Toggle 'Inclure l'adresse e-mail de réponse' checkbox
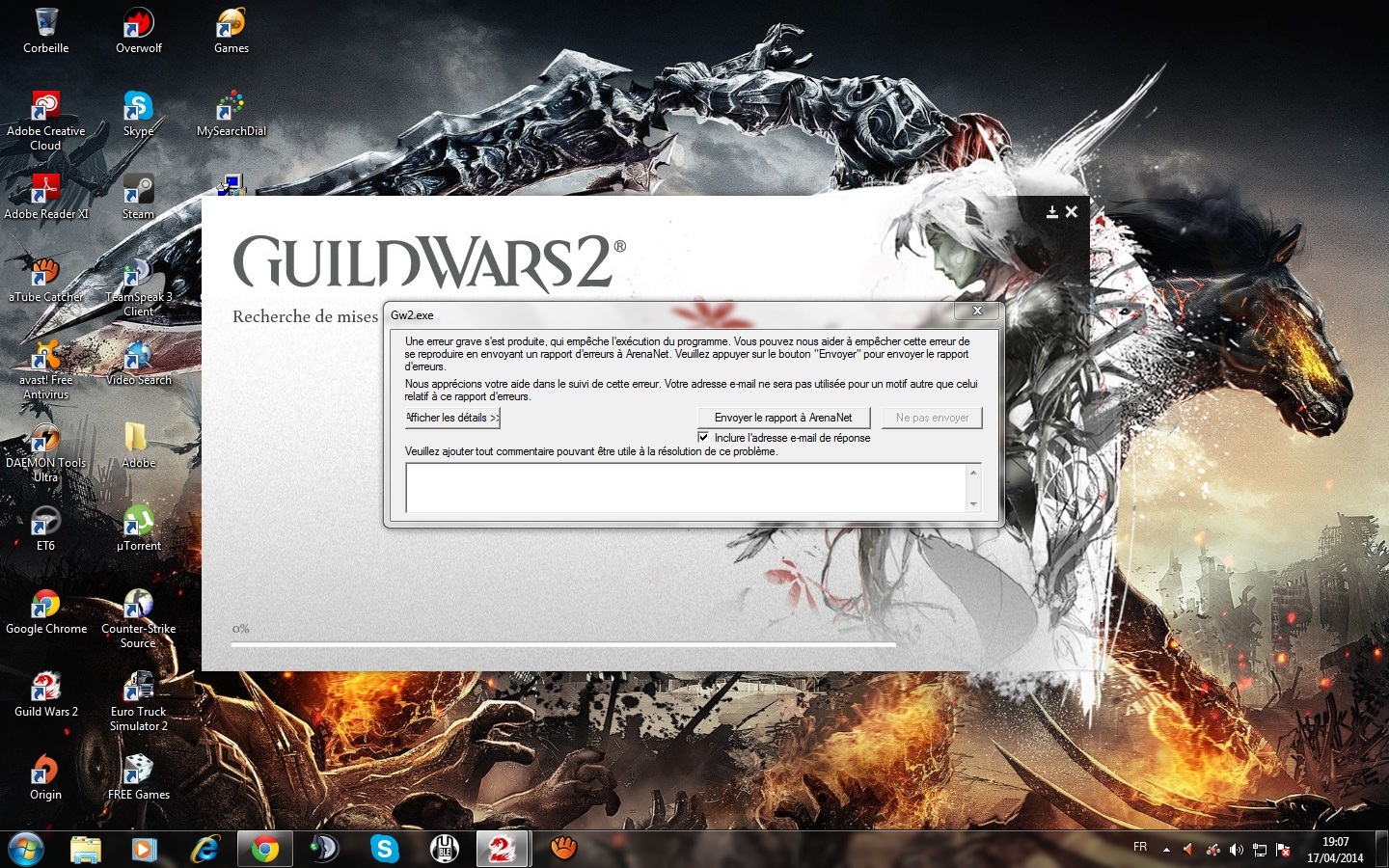Viewport: 1389px width, 868px height. click(703, 437)
